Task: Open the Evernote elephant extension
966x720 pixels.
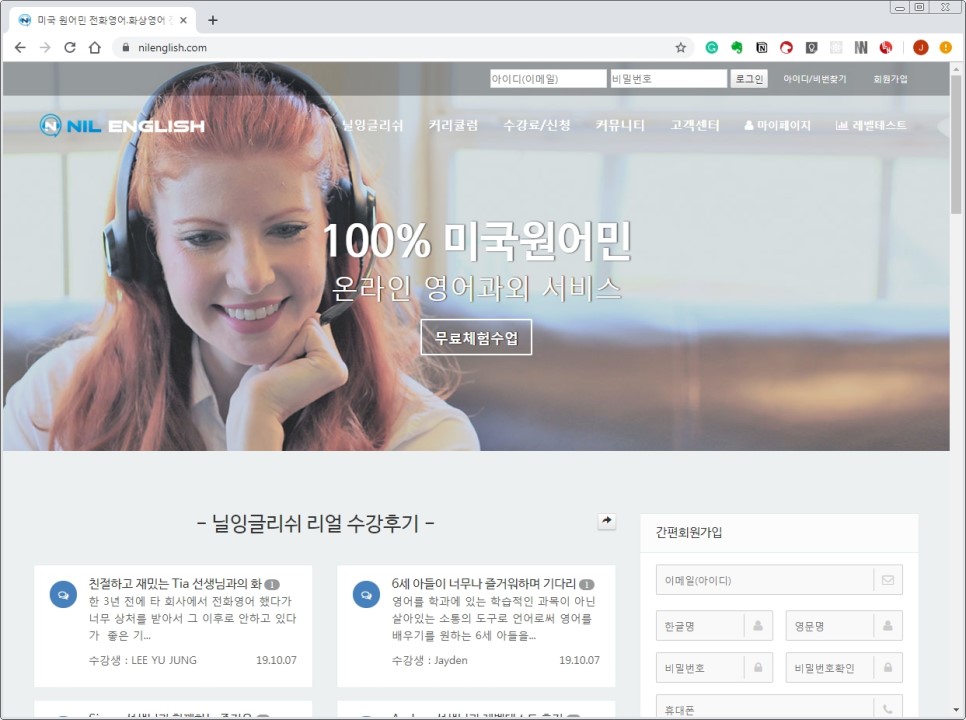Action: pyautogui.click(x=737, y=47)
